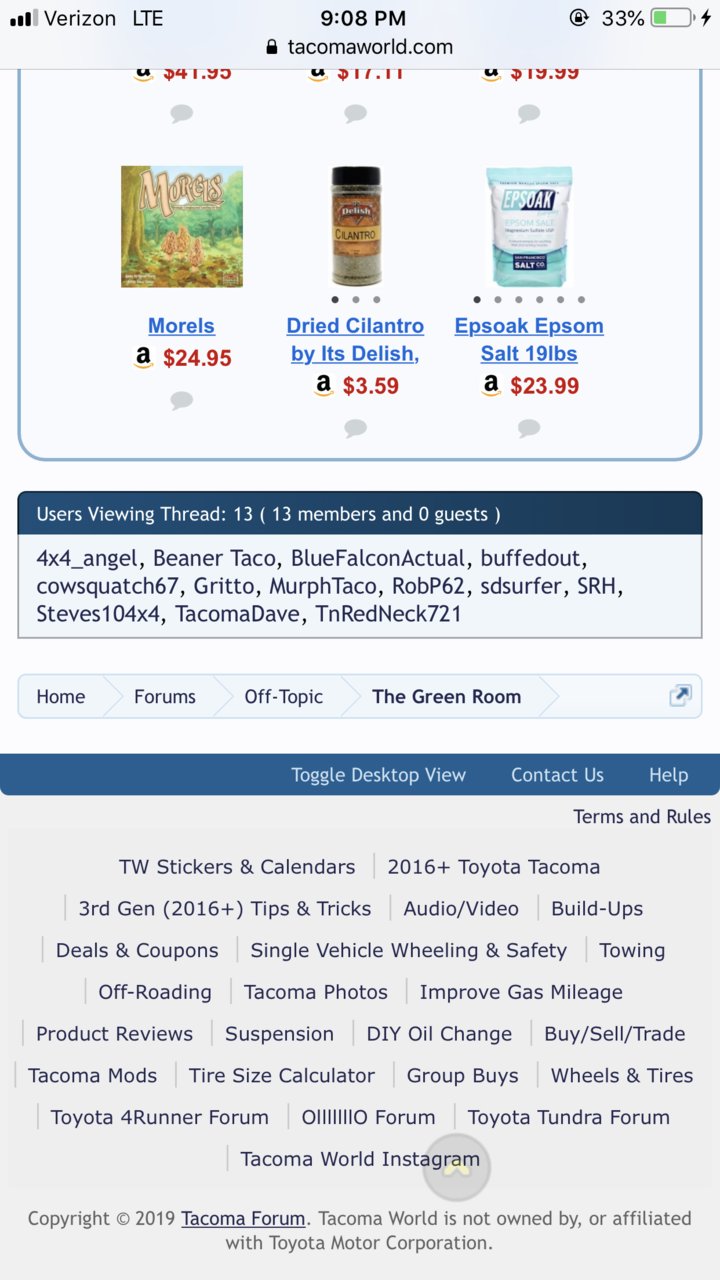Go to Off-Topic breadcrumb
This screenshot has height=1280, width=720.
[284, 697]
